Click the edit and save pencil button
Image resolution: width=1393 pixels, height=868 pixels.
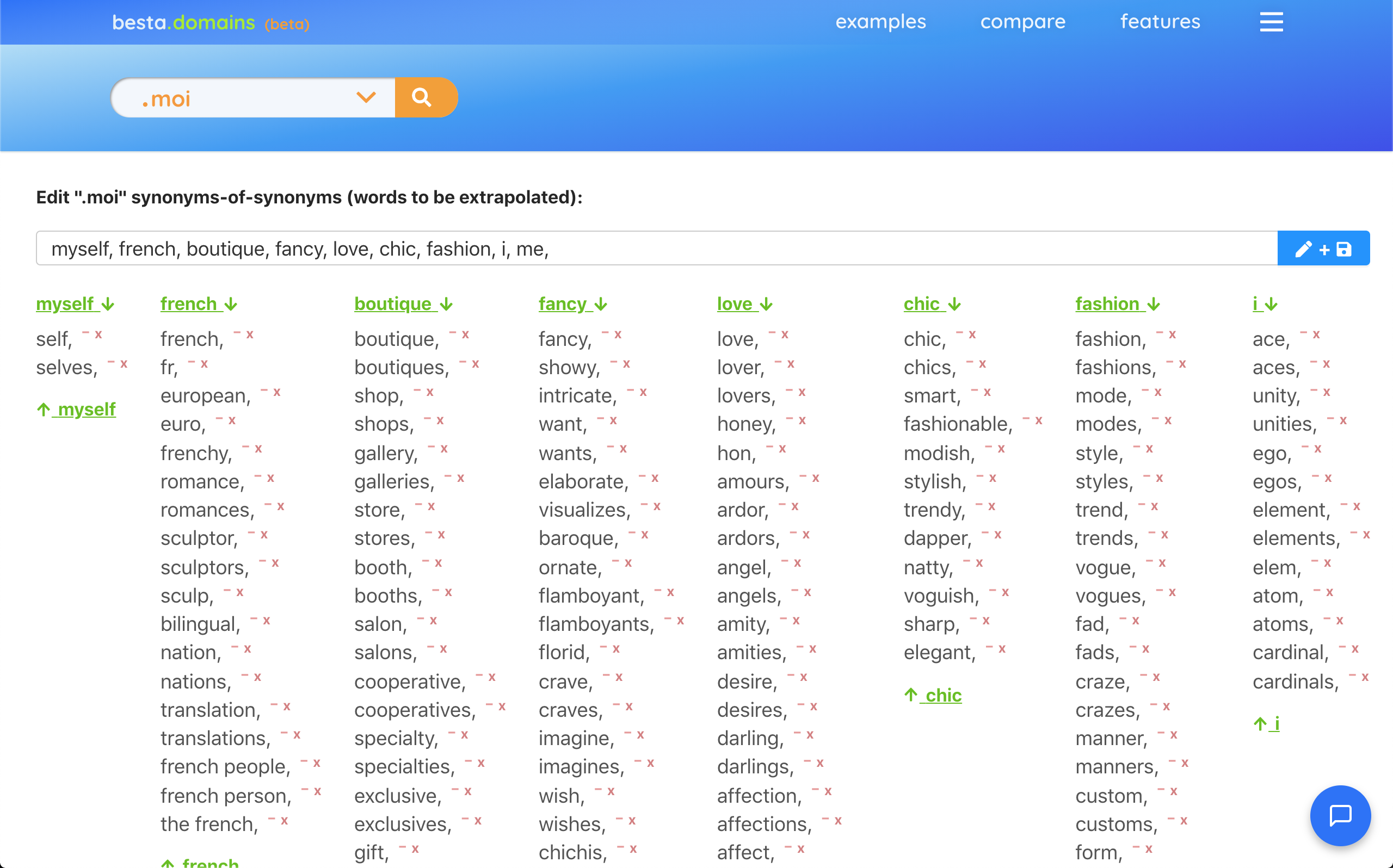tap(1323, 249)
